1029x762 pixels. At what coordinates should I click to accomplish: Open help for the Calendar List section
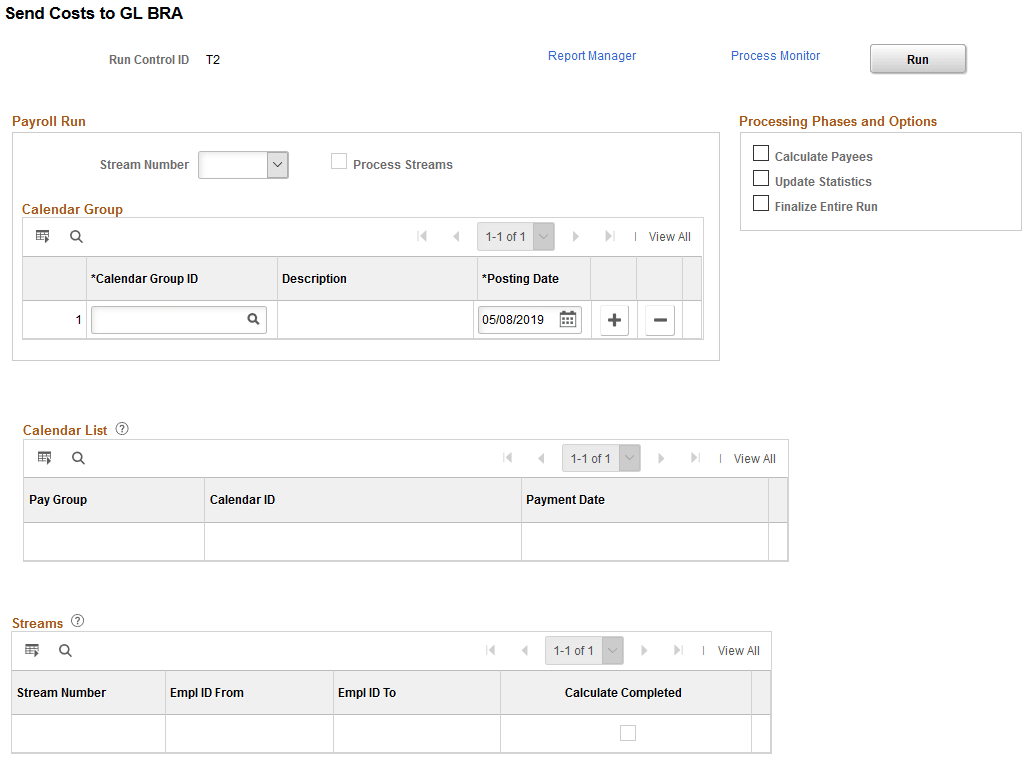pyautogui.click(x=121, y=428)
